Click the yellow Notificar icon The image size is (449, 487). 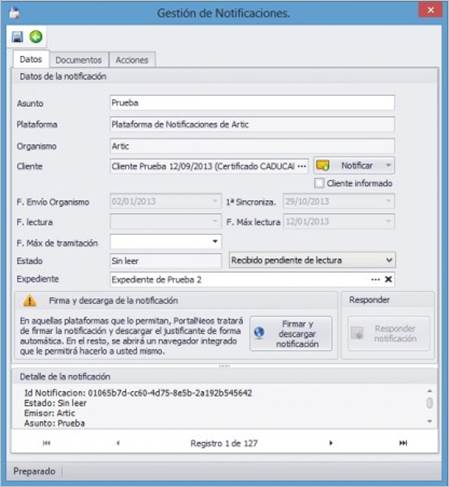tap(323, 165)
